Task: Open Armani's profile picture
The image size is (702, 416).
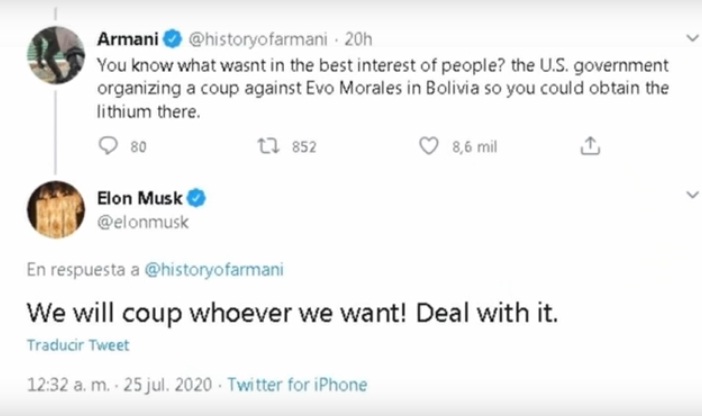Action: 55,55
